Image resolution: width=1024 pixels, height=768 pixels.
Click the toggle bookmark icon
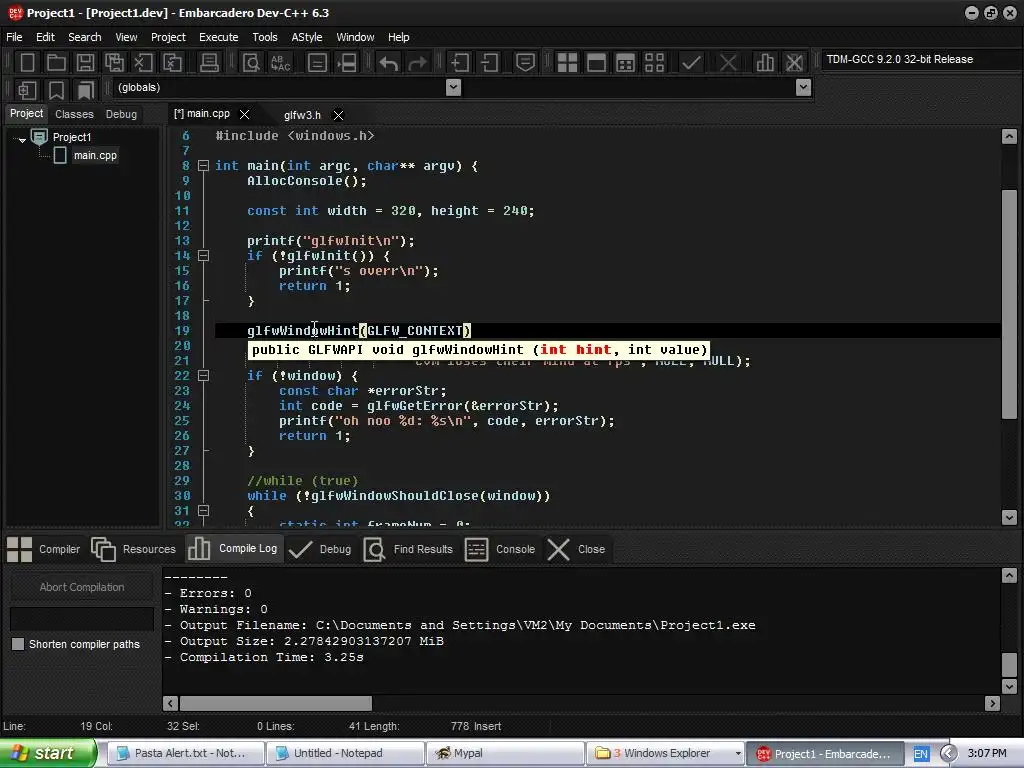[56, 89]
